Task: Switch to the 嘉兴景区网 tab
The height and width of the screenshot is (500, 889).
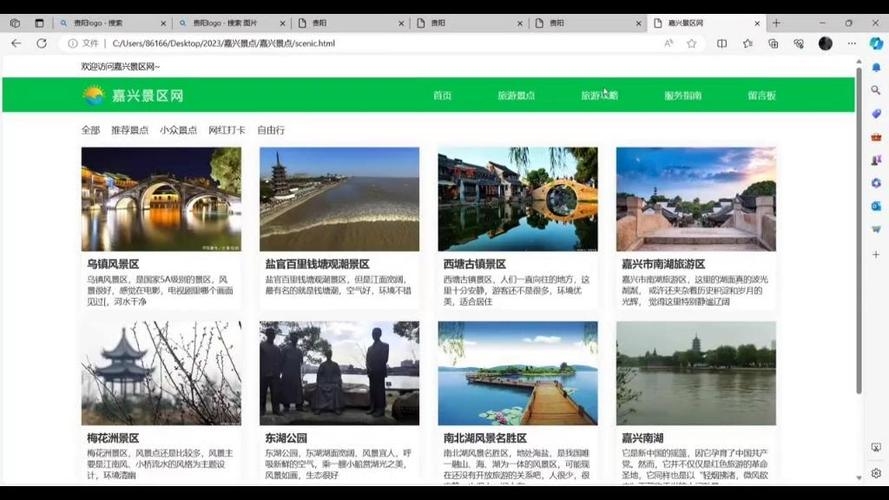Action: coord(706,23)
